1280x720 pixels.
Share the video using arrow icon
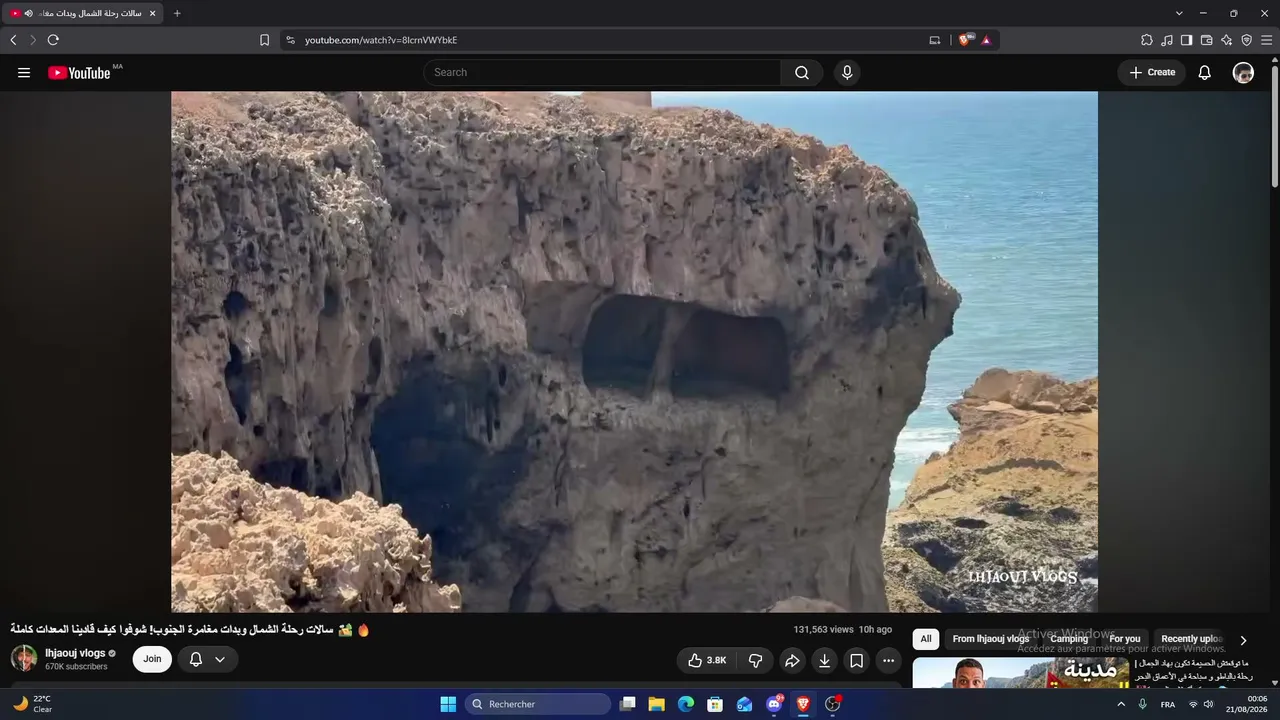click(x=792, y=660)
